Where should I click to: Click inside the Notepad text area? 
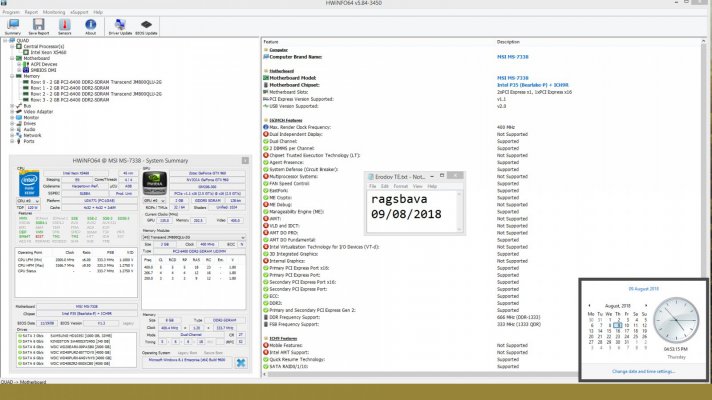411,211
